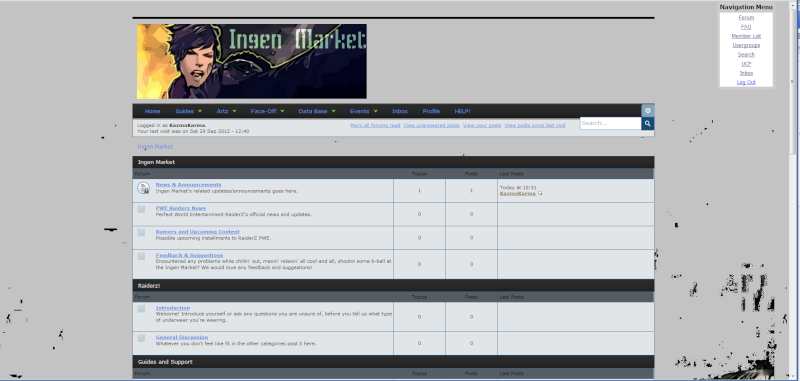Open the advanced search gear icon
Image resolution: width=800 pixels, height=381 pixels.
tap(647, 111)
